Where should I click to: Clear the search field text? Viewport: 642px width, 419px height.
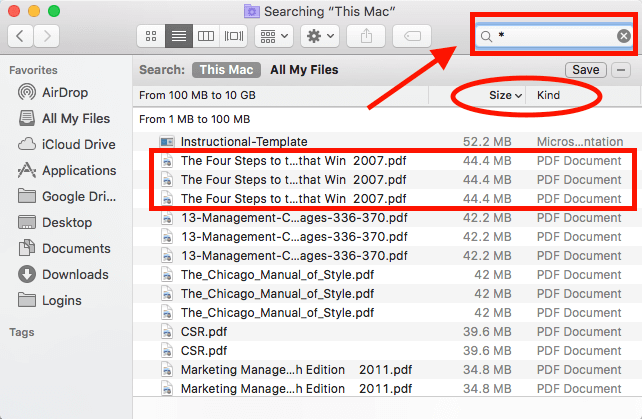point(624,36)
